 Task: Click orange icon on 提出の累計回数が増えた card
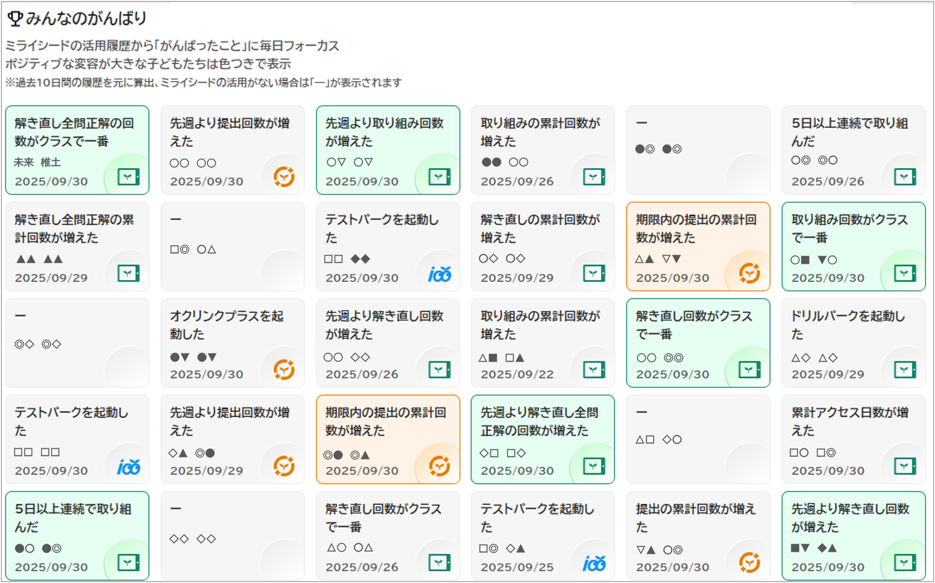tap(750, 563)
